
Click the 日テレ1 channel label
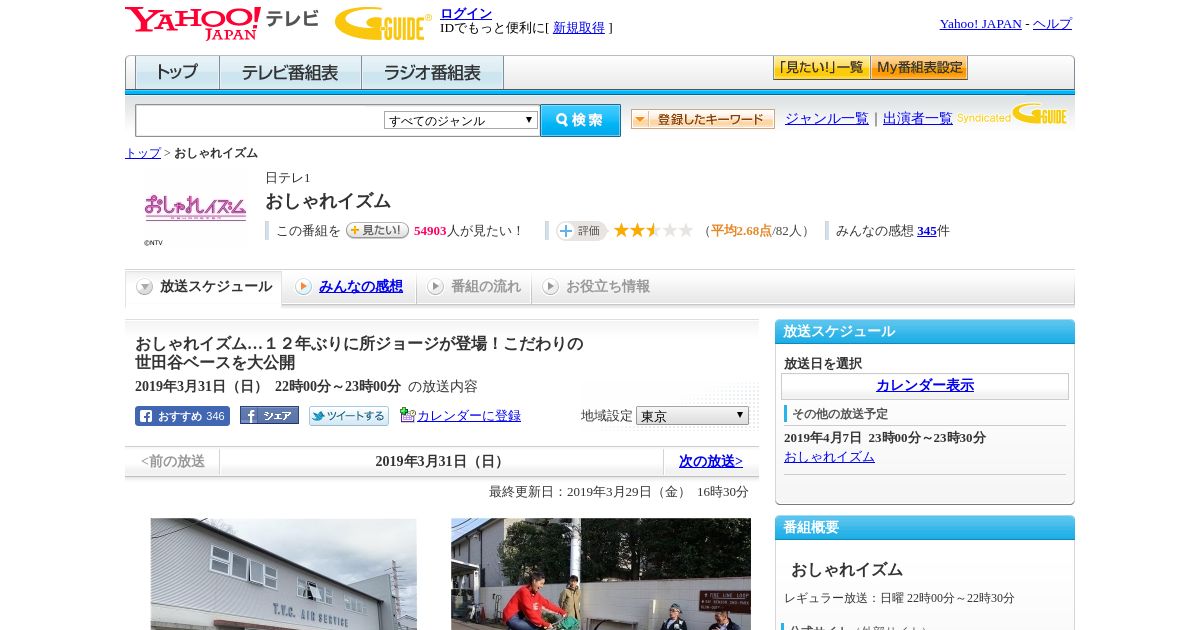[x=288, y=178]
